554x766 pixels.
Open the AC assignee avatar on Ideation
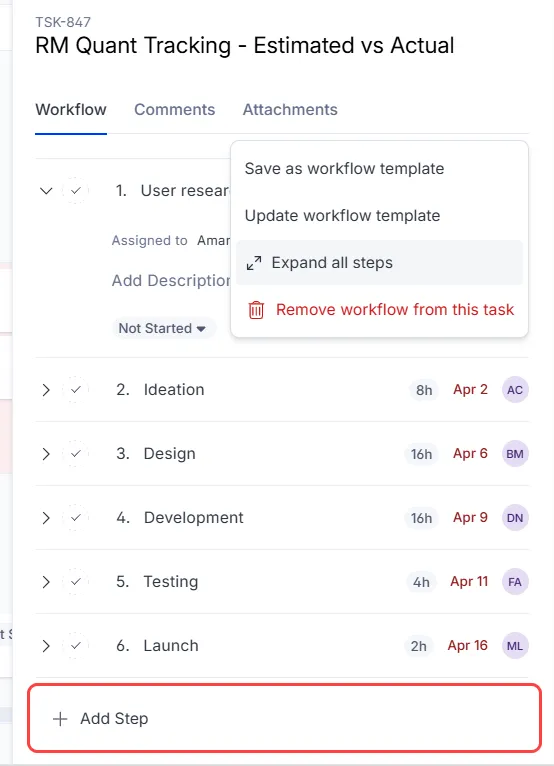click(515, 390)
